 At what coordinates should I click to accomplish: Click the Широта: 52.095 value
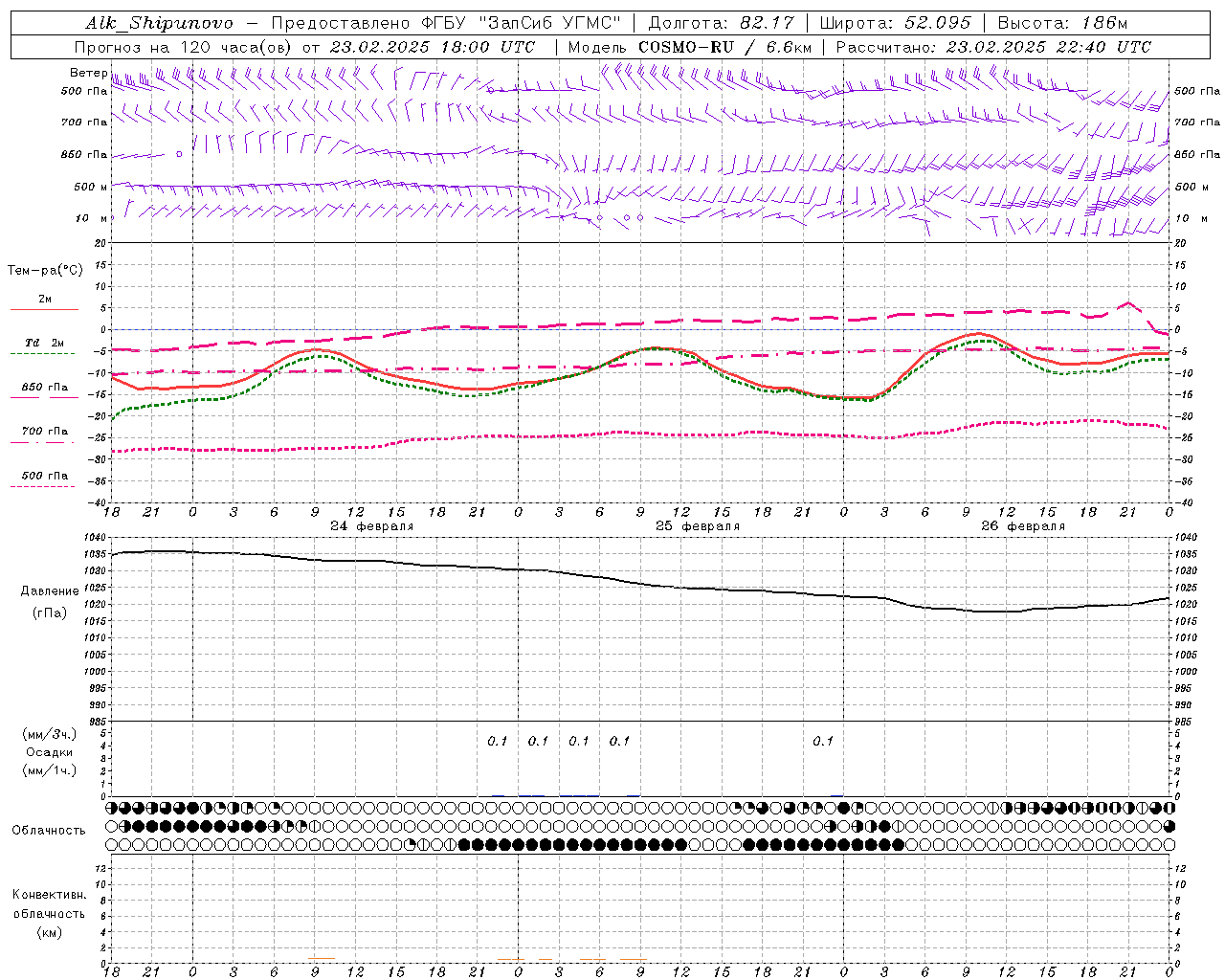[x=895, y=23]
